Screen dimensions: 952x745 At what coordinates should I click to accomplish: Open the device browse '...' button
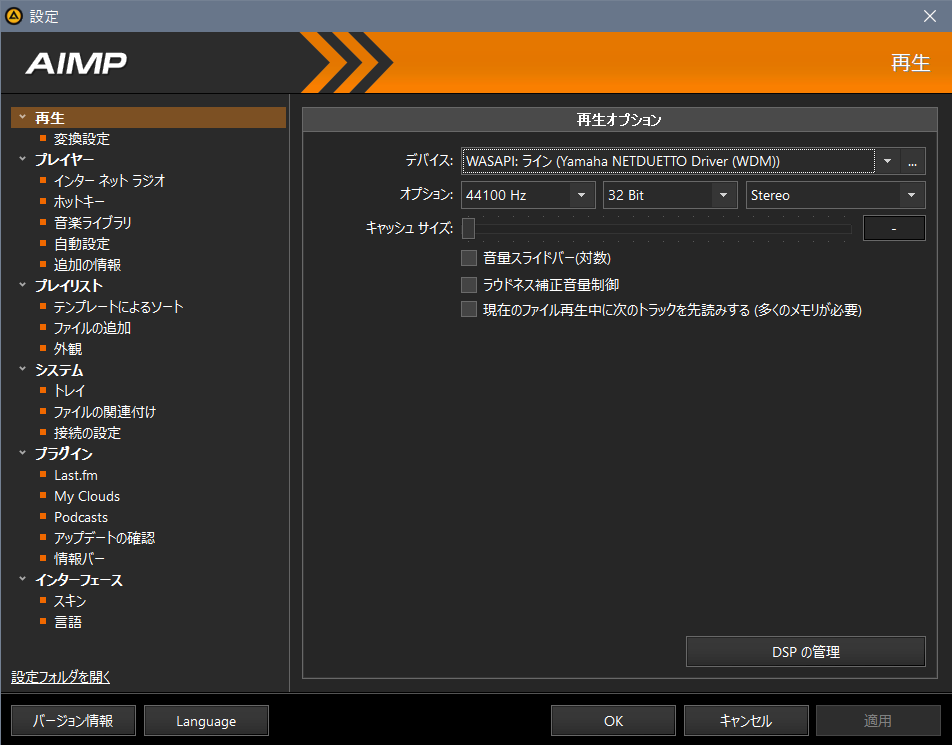[913, 161]
